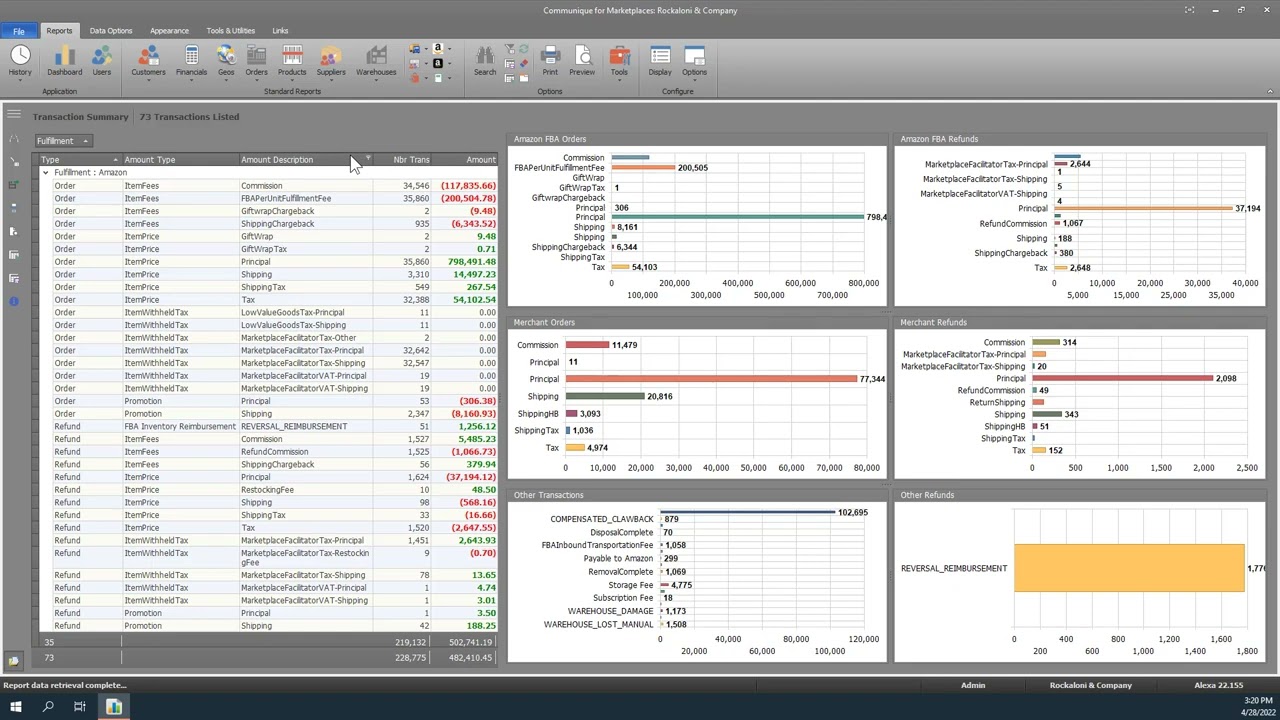Open the Orders reports dropdown
This screenshot has width=1280, height=720.
pyautogui.click(x=256, y=61)
